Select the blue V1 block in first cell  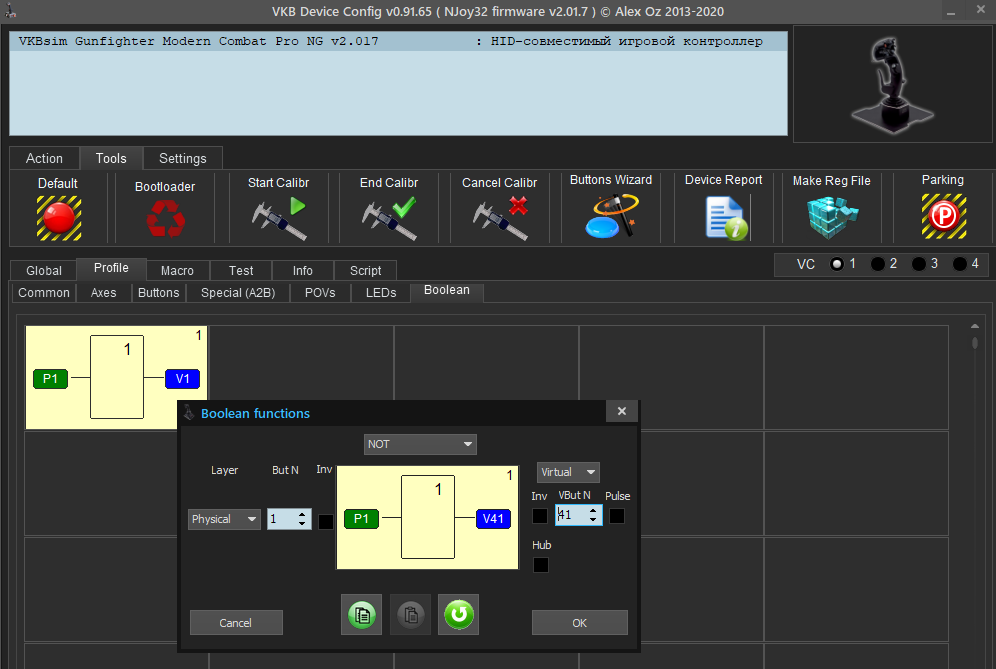pos(182,379)
